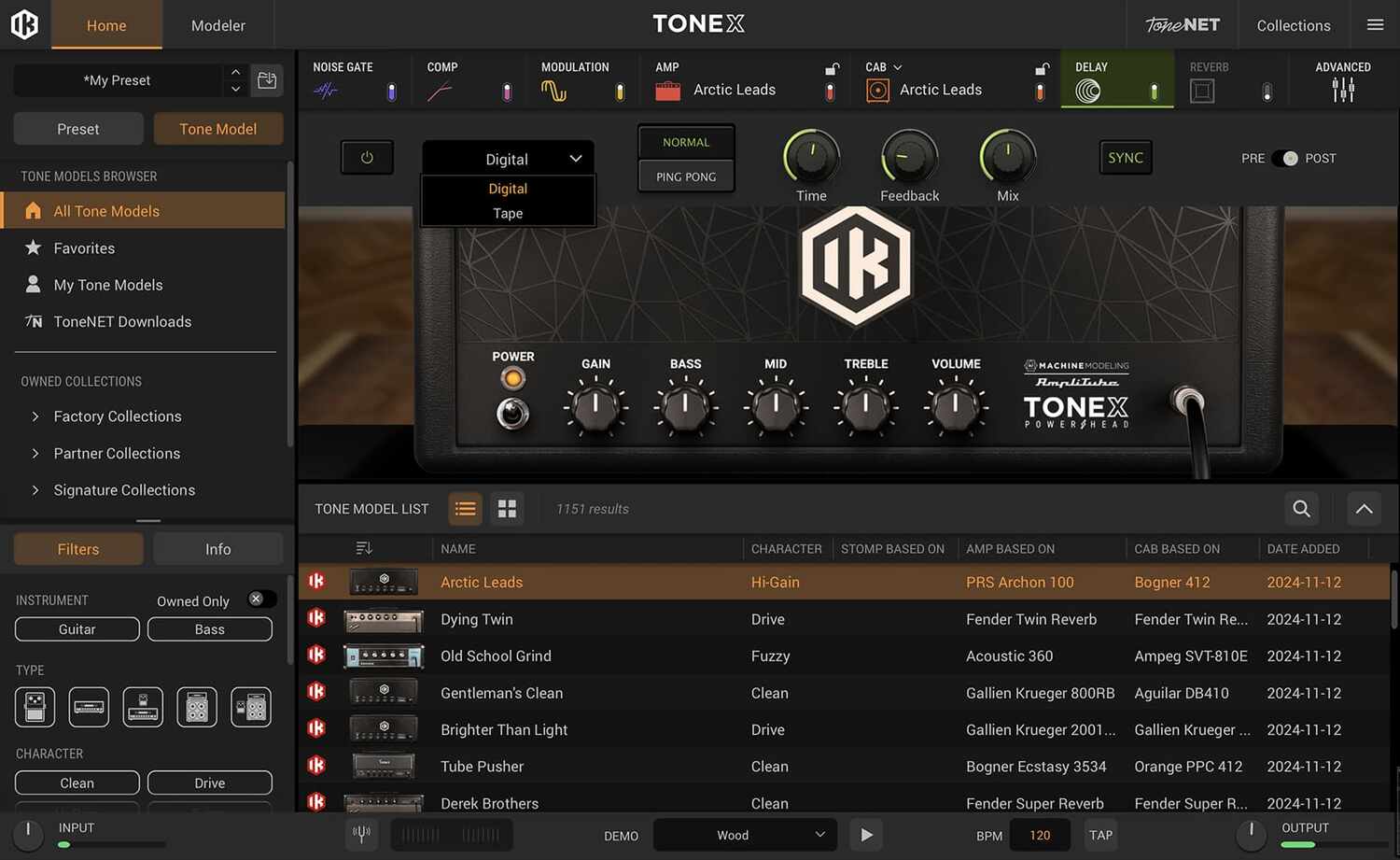Select the Cab speaker icon
Image resolution: width=1400 pixels, height=860 pixels.
click(x=876, y=90)
